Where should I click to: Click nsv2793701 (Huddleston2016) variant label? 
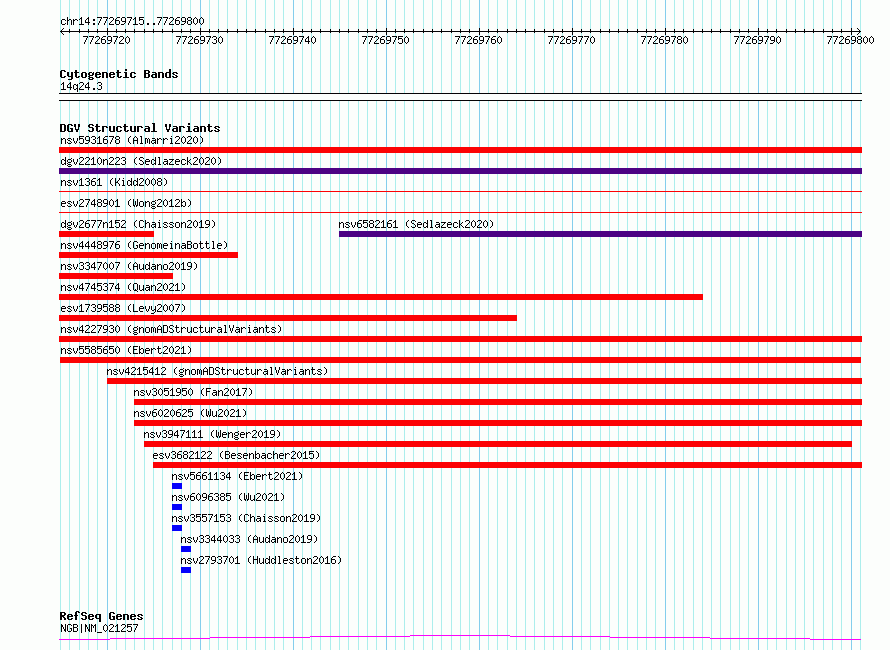point(261,560)
